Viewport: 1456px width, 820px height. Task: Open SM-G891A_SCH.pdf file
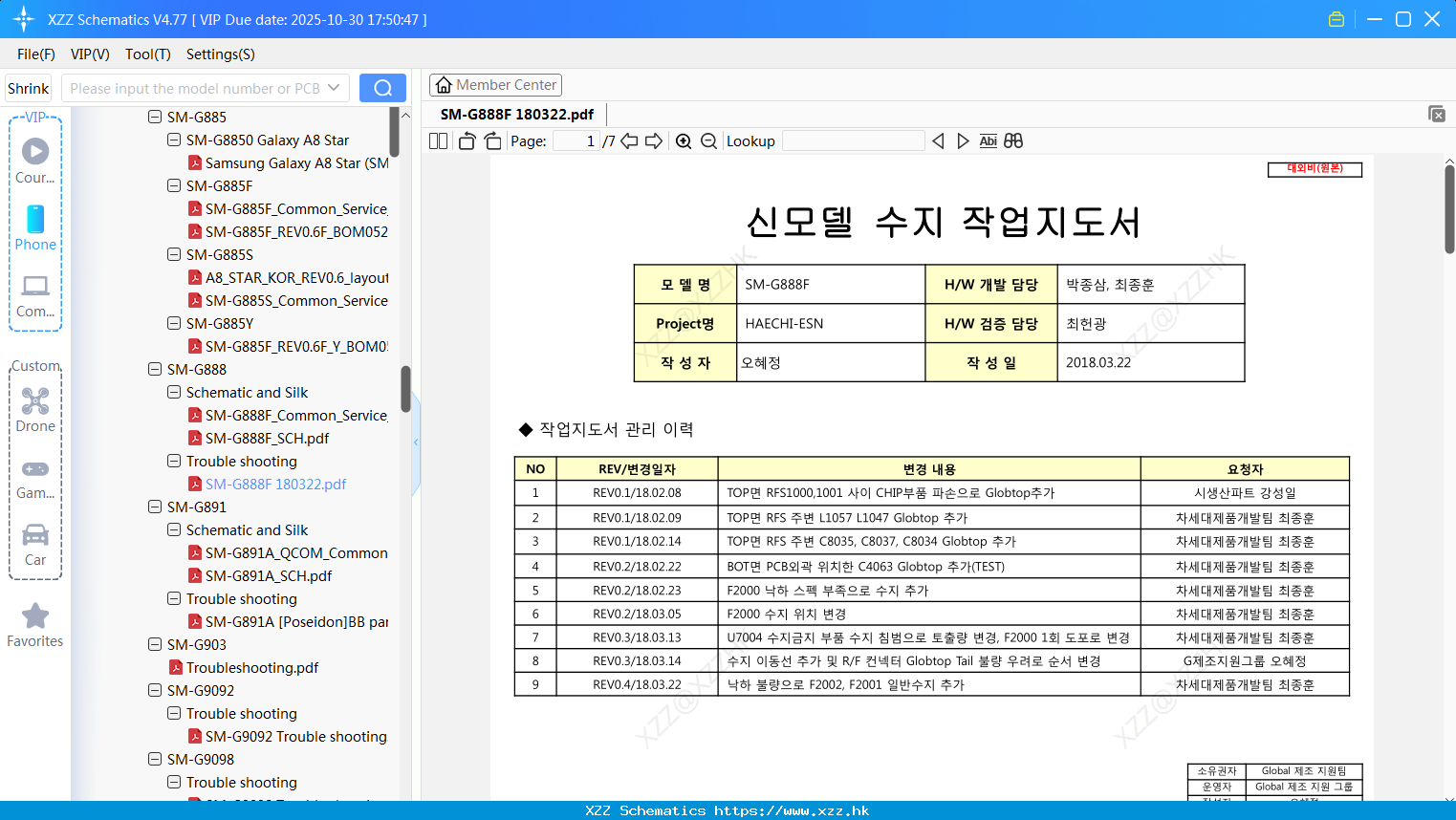269,575
